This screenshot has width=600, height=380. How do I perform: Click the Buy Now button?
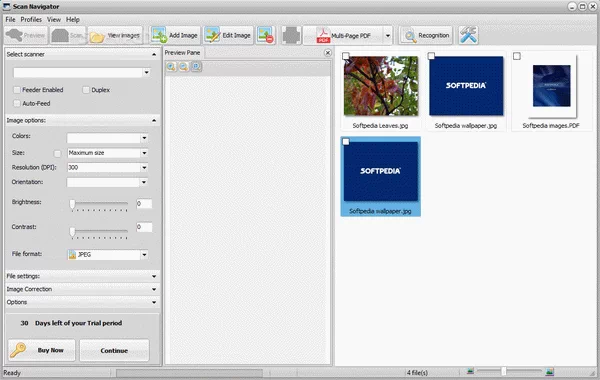42,350
